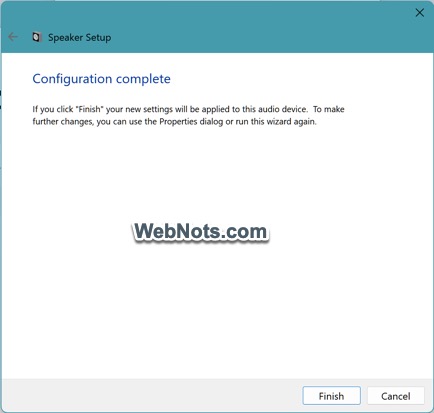Image resolution: width=434 pixels, height=413 pixels.
Task: Click the Speaker Setup title text
Action: click(x=79, y=37)
